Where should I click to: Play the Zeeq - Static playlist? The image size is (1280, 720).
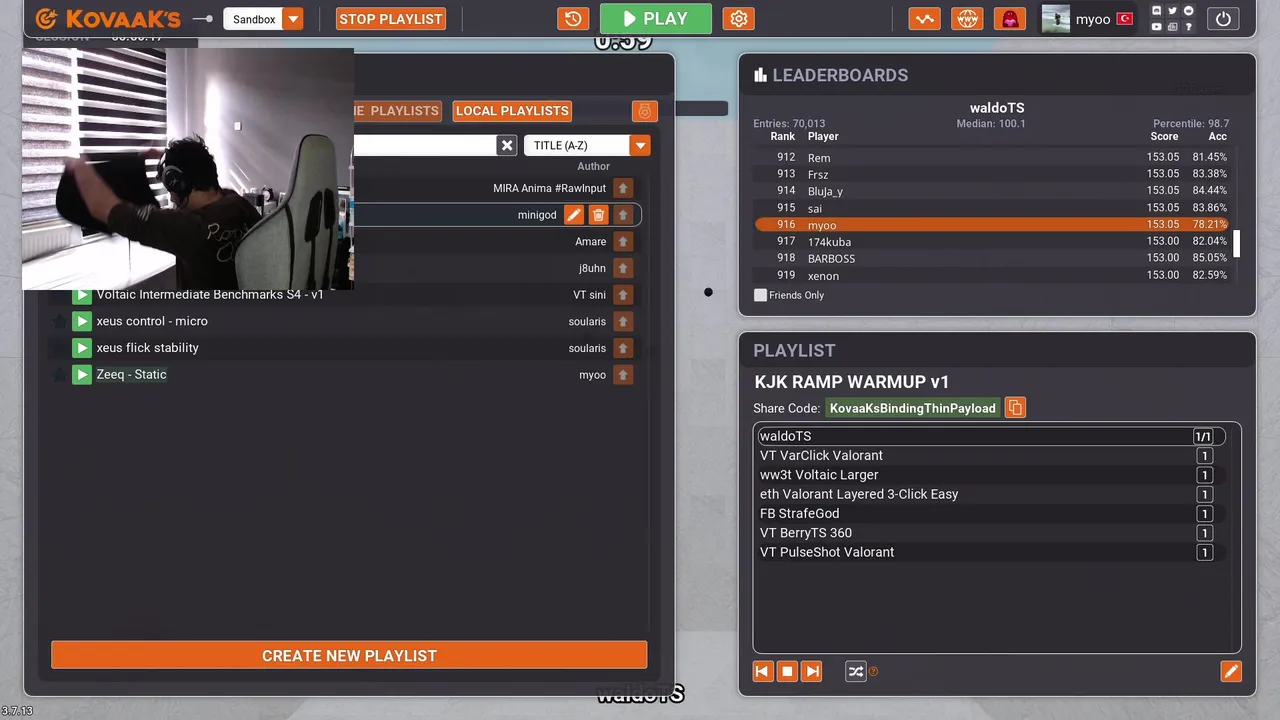click(82, 375)
